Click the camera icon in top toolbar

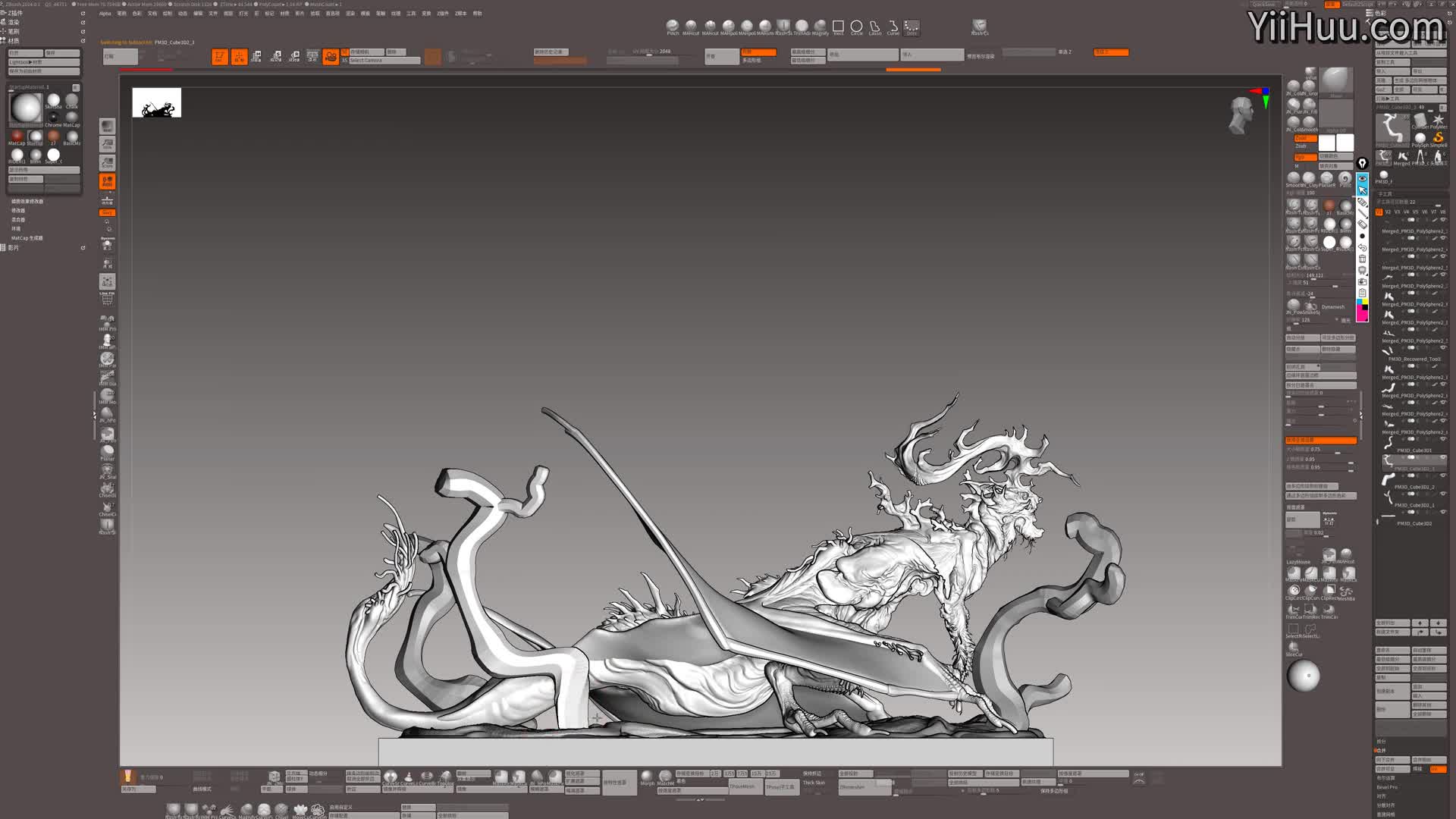click(x=331, y=57)
